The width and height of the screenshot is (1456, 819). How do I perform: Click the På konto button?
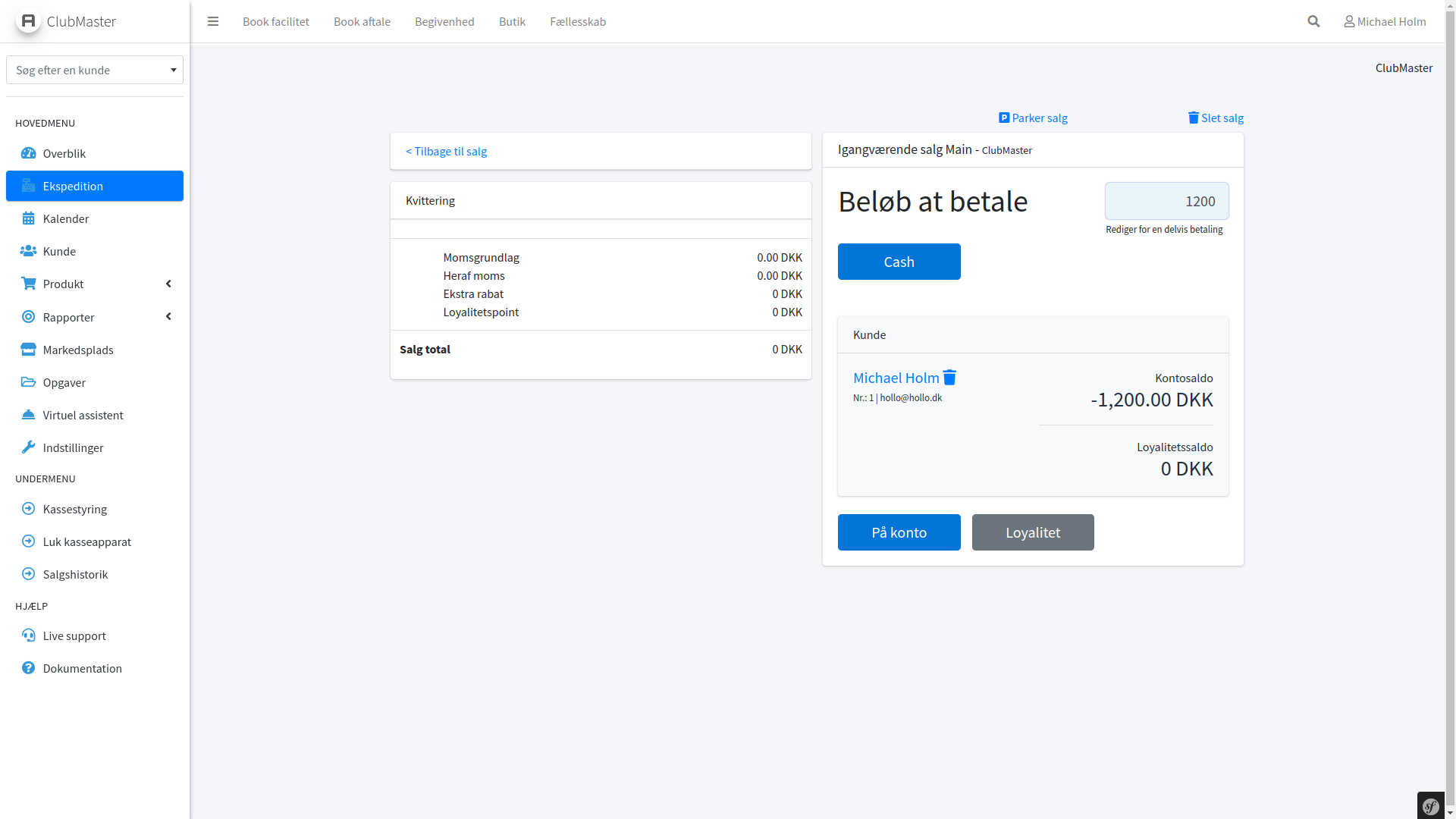899,532
